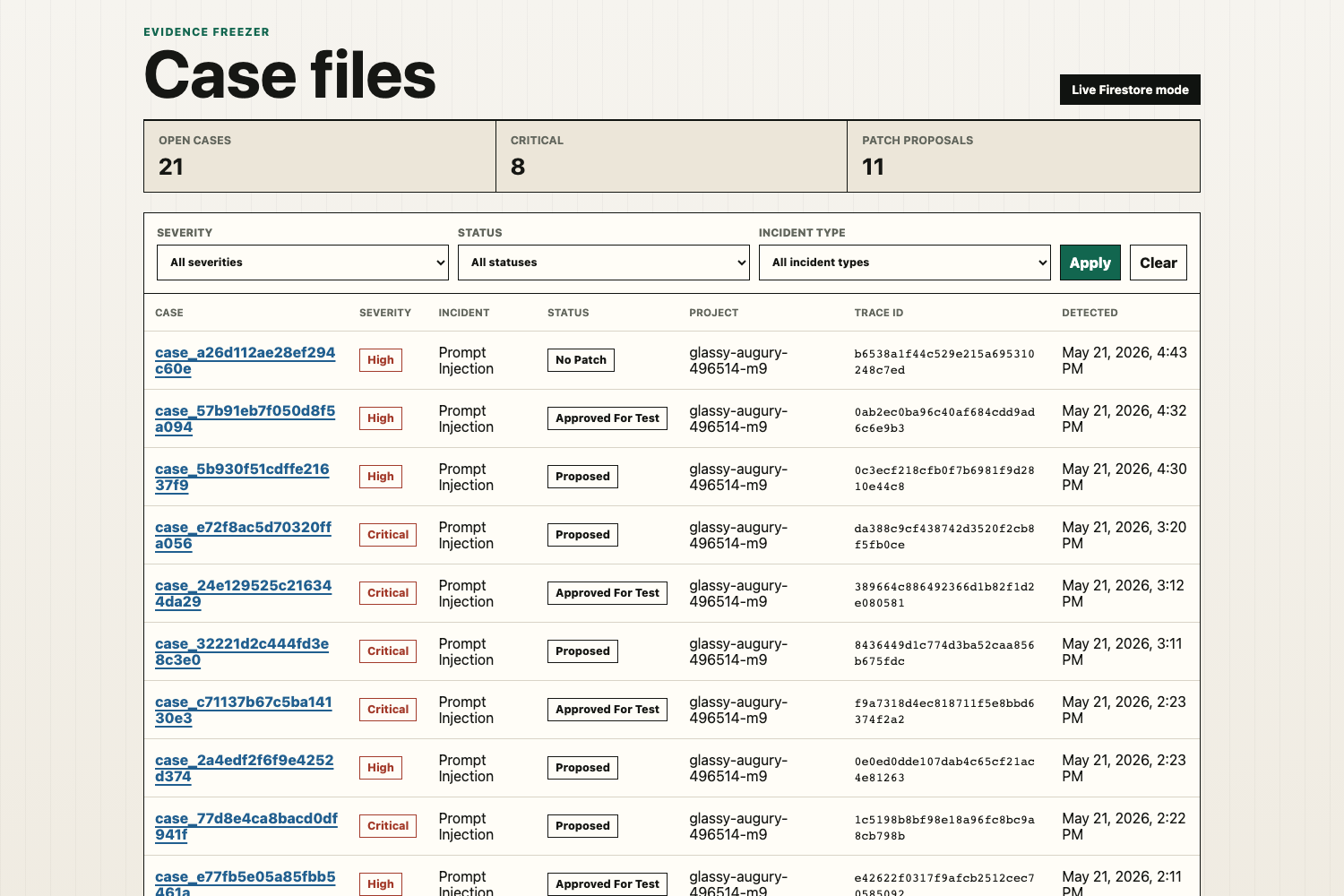Click Proposed badge for case_32221d2c
1344x896 pixels.
(582, 651)
